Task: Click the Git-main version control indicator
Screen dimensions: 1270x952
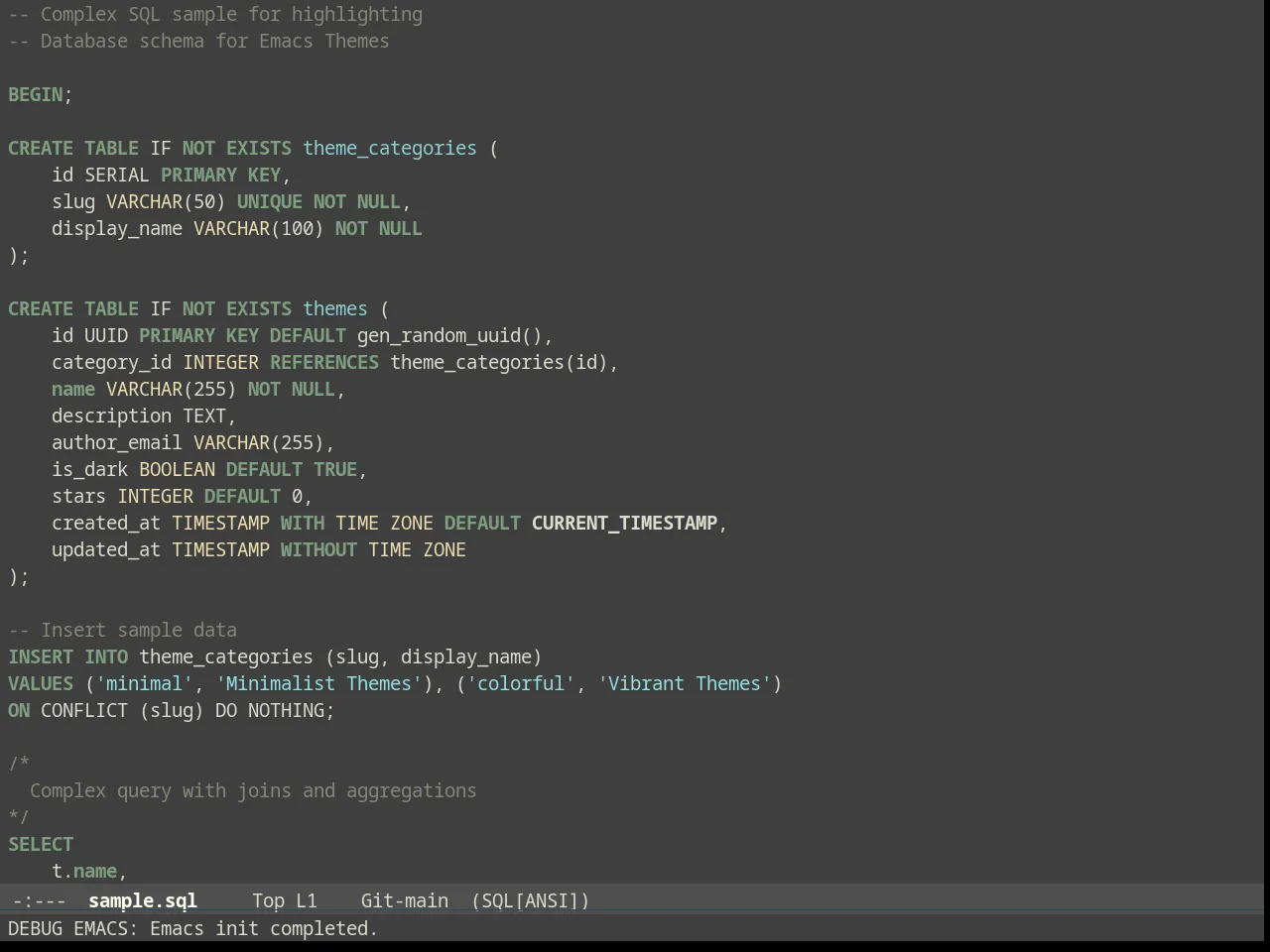Action: click(x=404, y=900)
